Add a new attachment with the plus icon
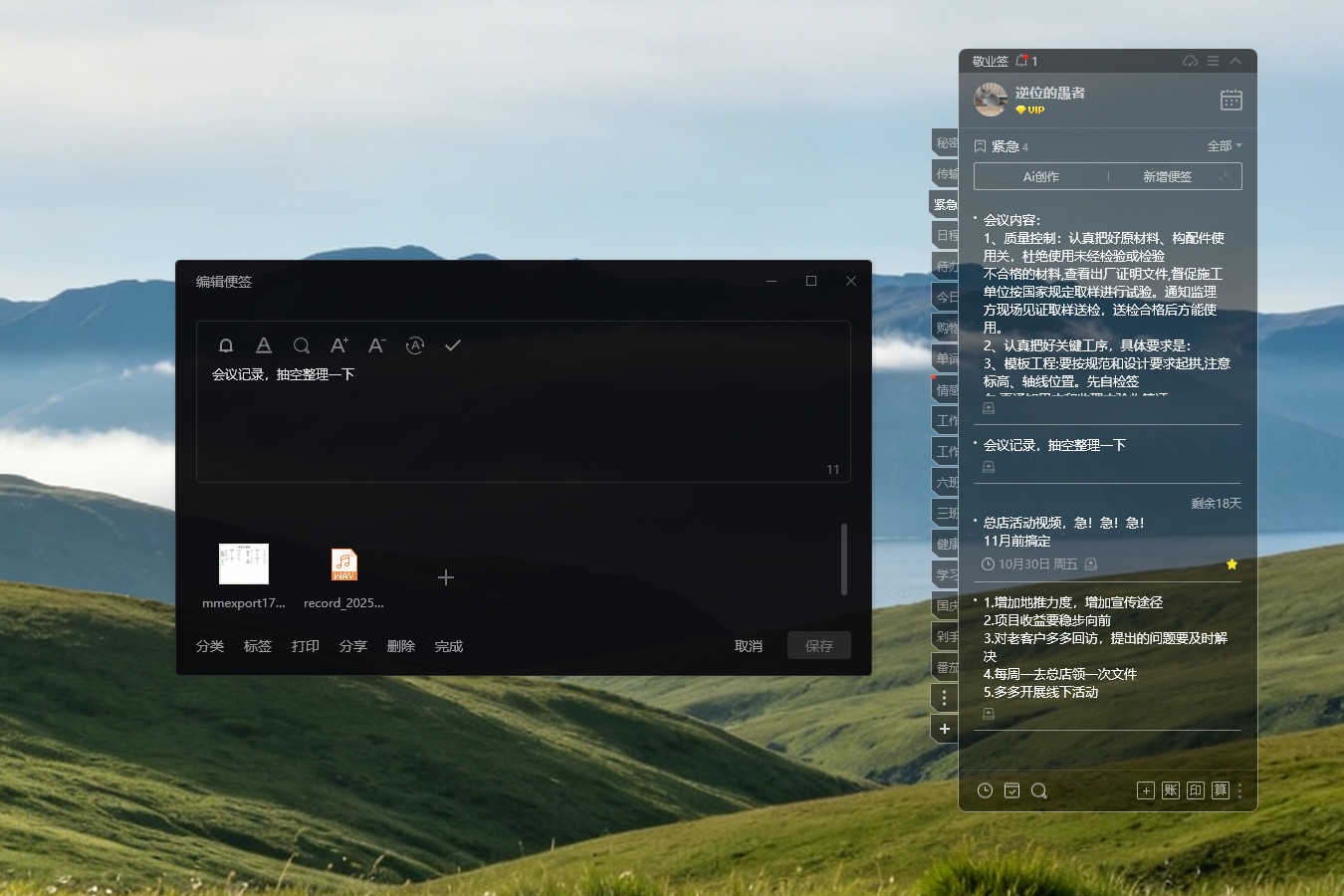1344x896 pixels. click(x=446, y=577)
